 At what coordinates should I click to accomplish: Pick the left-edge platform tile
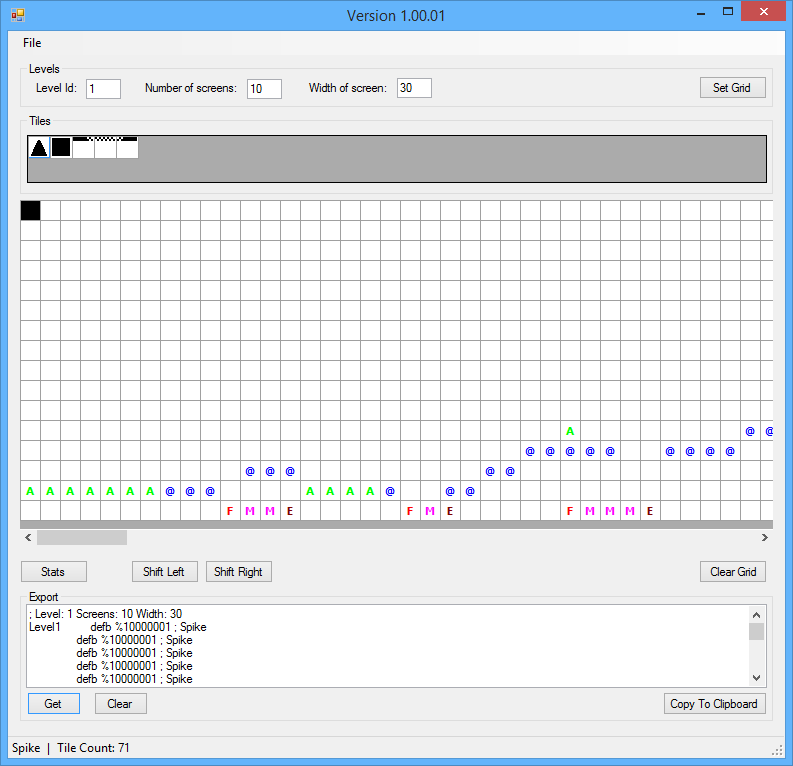click(83, 147)
